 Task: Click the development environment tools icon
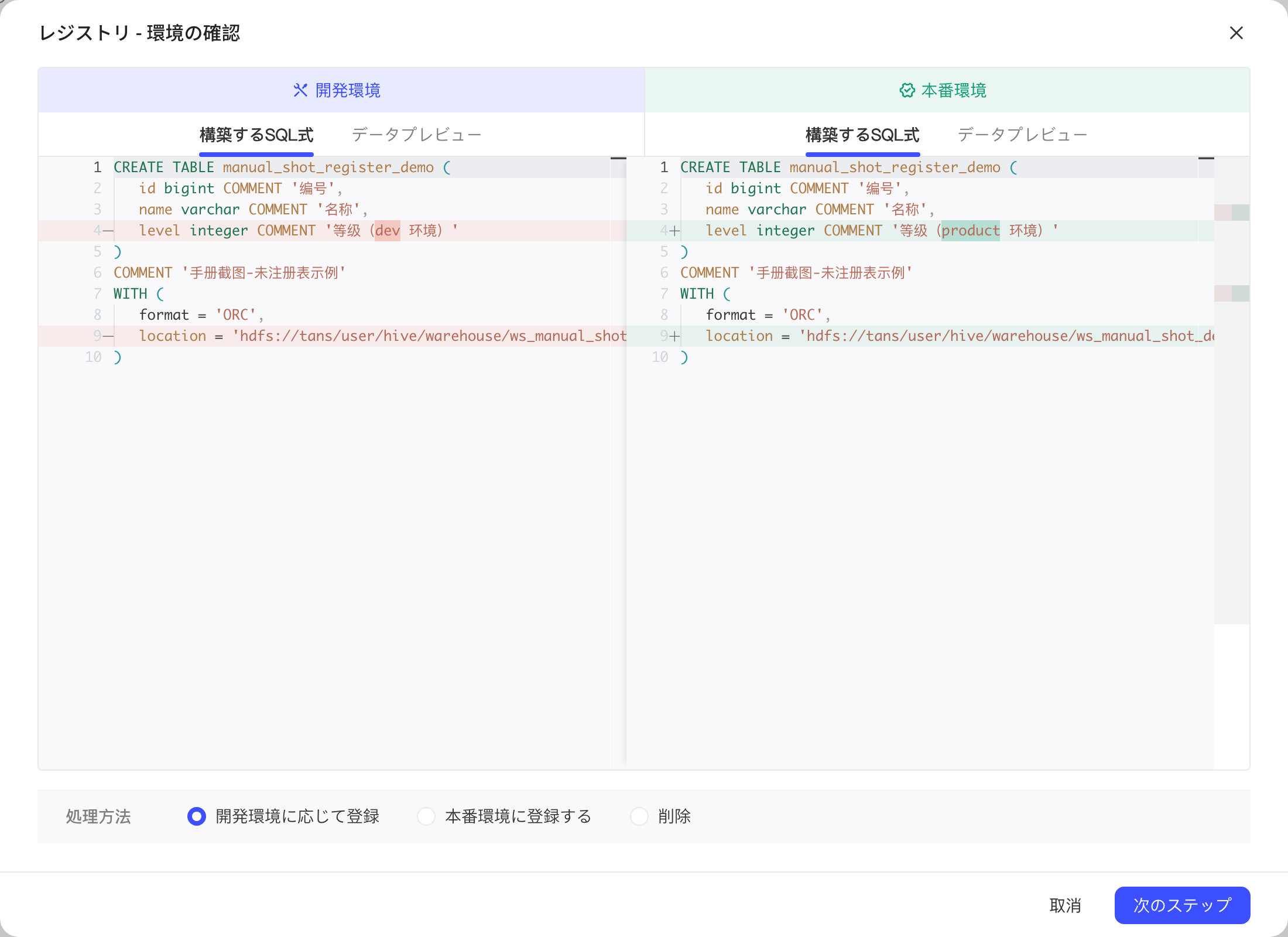click(300, 90)
